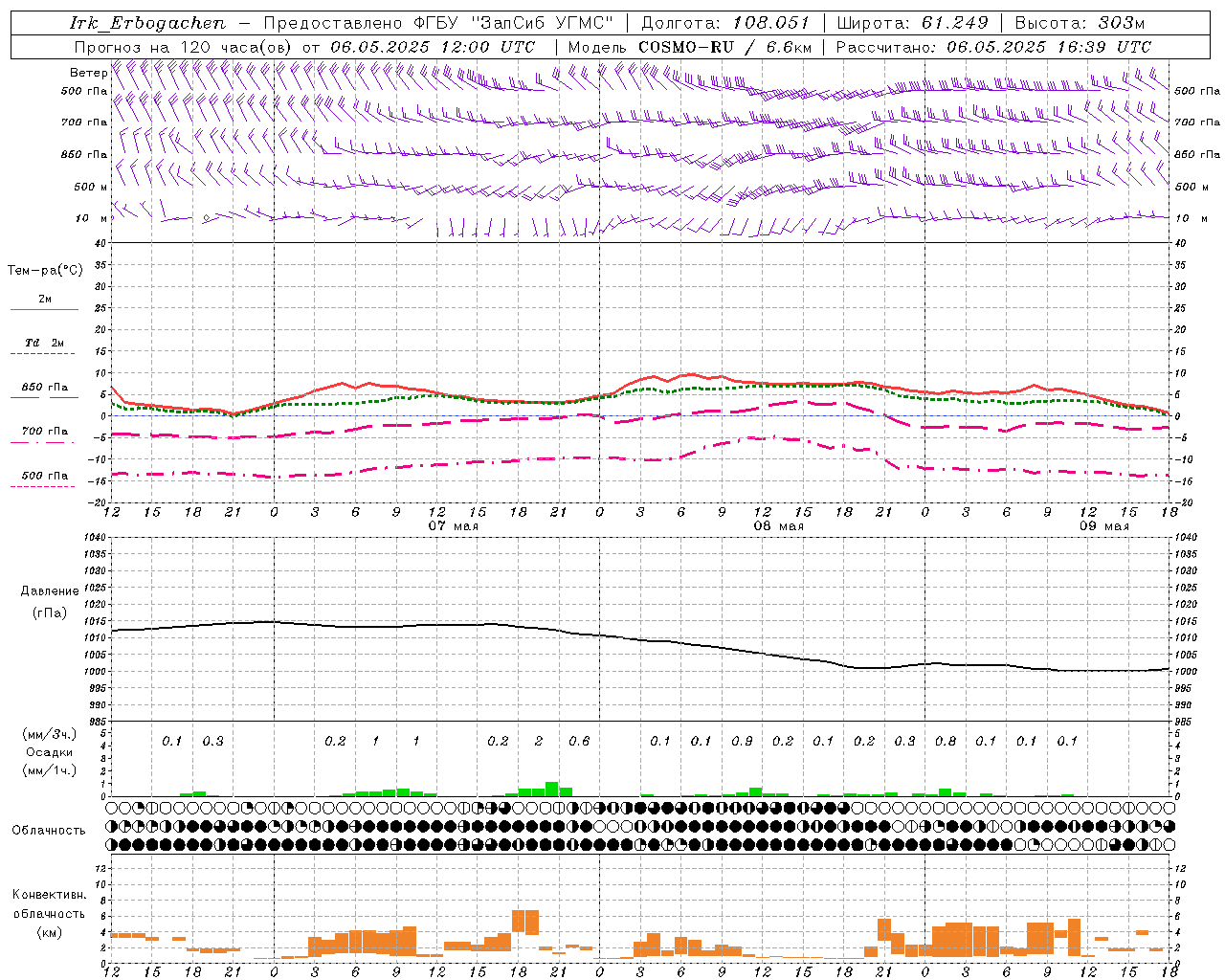Click the Конвективн. convective cloud label

click(49, 895)
